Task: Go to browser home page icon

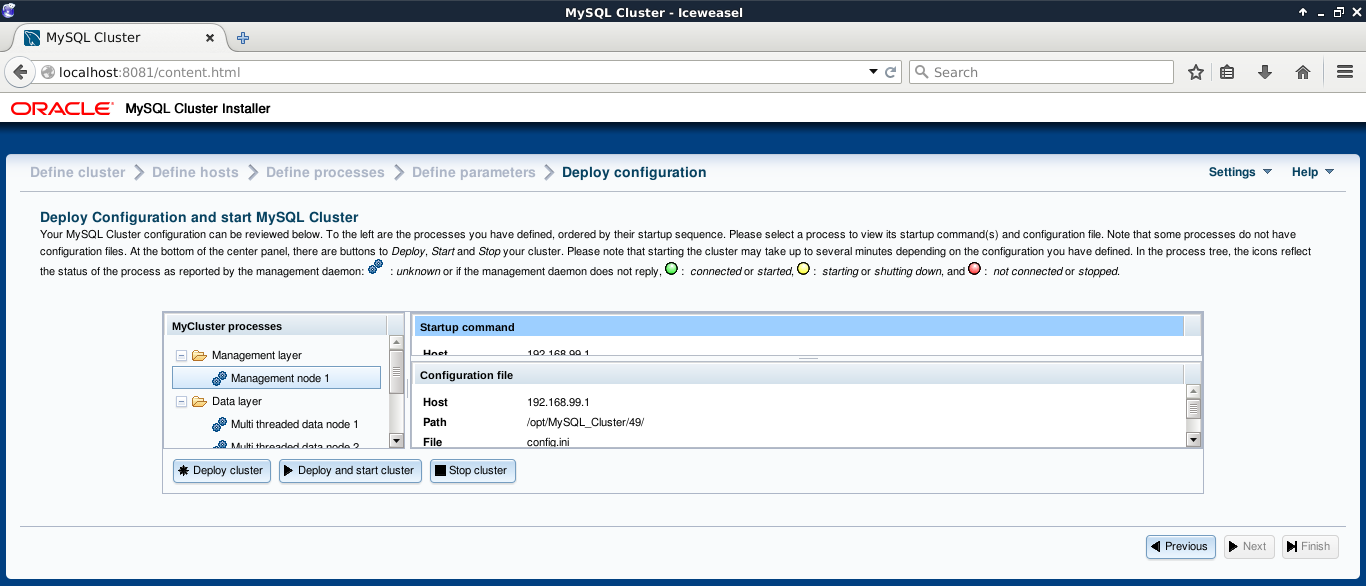Action: [1302, 72]
